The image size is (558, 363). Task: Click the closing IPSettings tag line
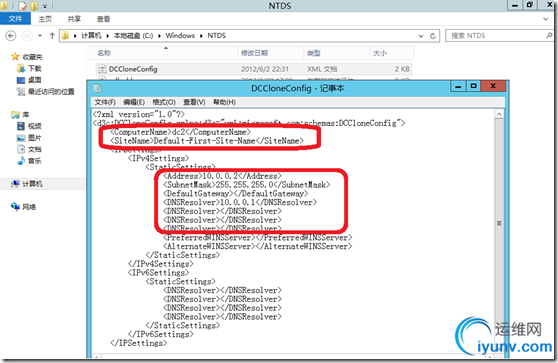click(138, 343)
